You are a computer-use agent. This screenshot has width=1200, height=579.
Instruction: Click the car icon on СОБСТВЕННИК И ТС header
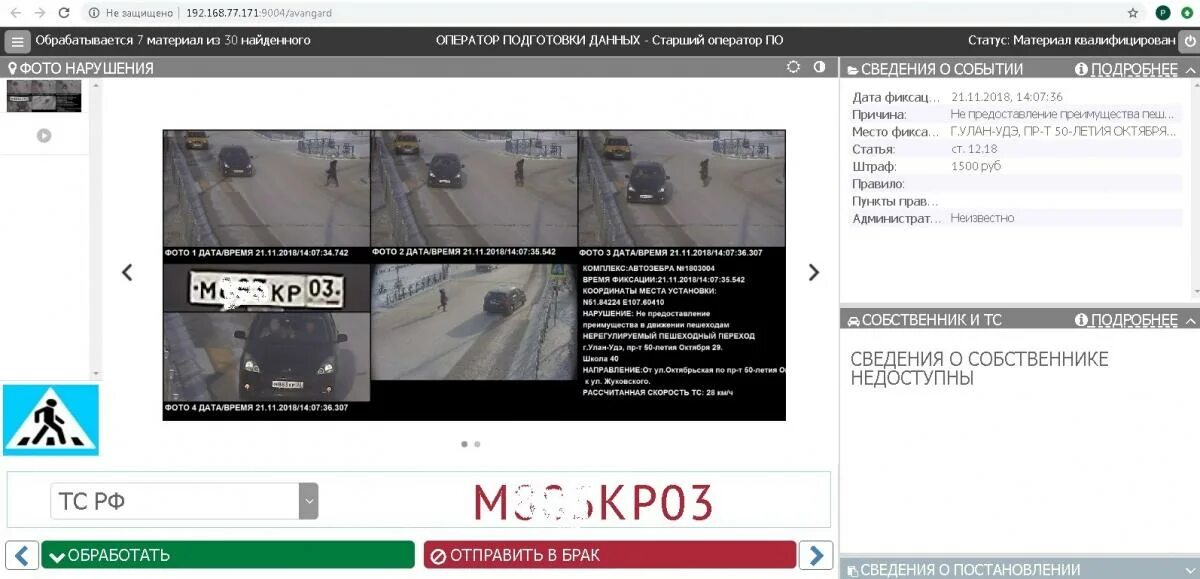[x=853, y=320]
